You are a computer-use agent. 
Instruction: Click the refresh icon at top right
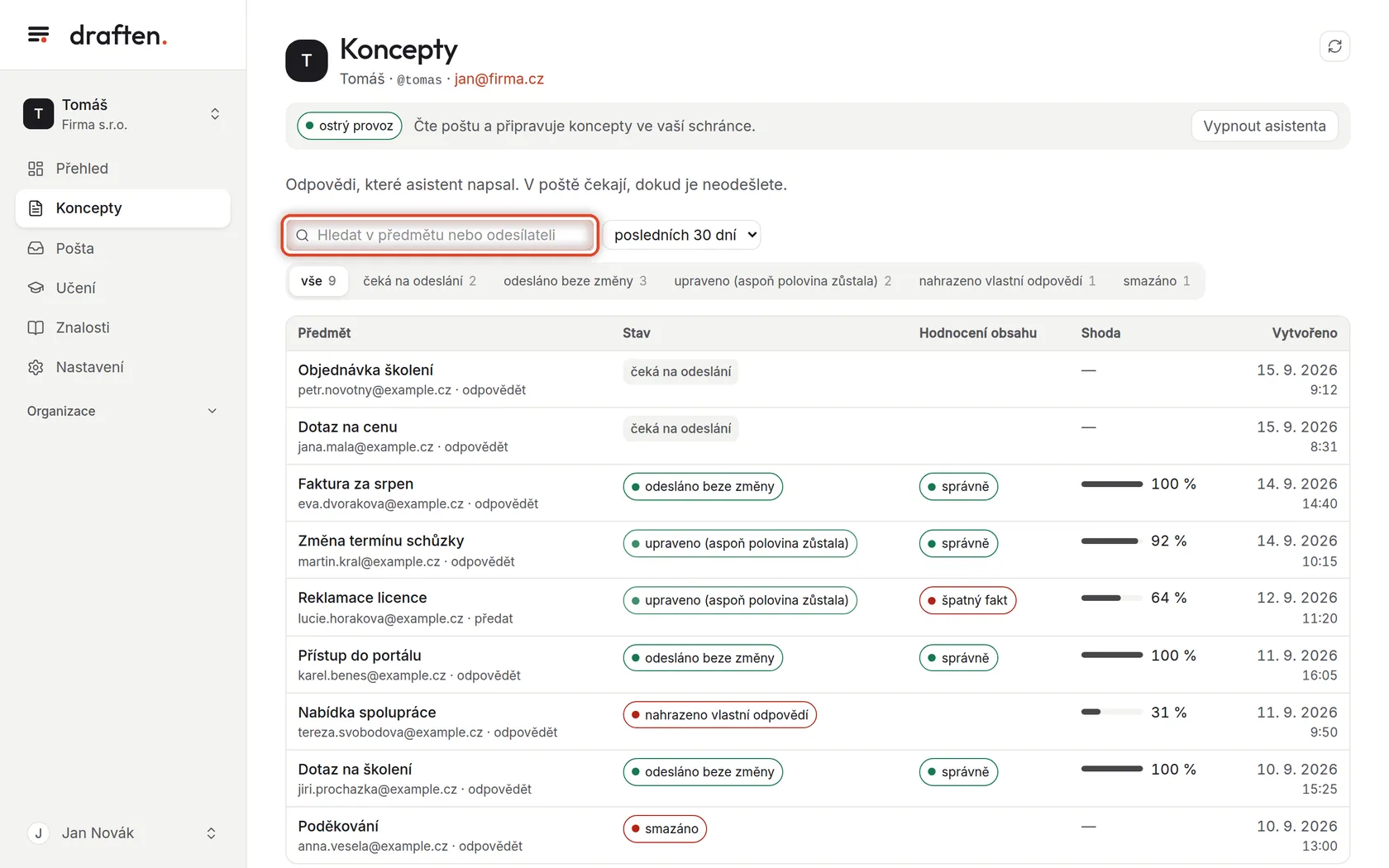(1334, 46)
